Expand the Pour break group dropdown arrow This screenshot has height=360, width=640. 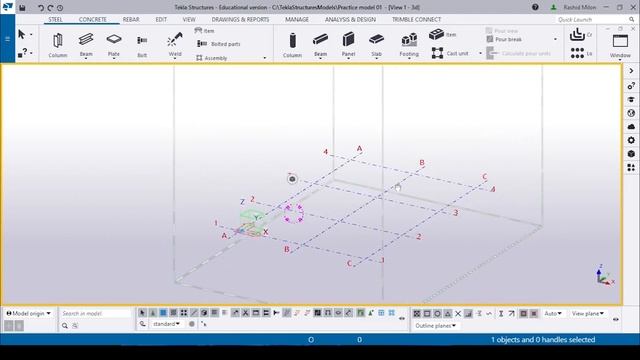coord(555,39)
